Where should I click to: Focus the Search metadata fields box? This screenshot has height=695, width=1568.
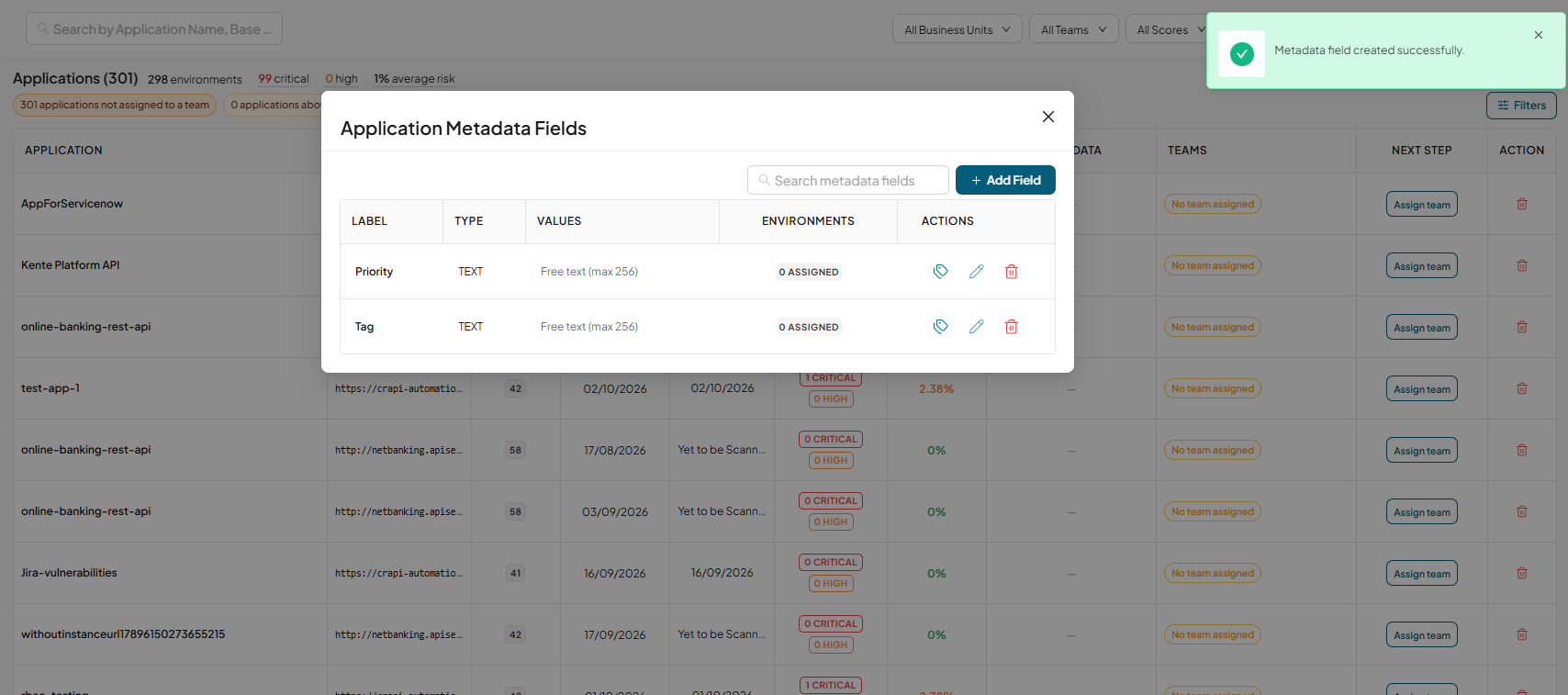[848, 180]
